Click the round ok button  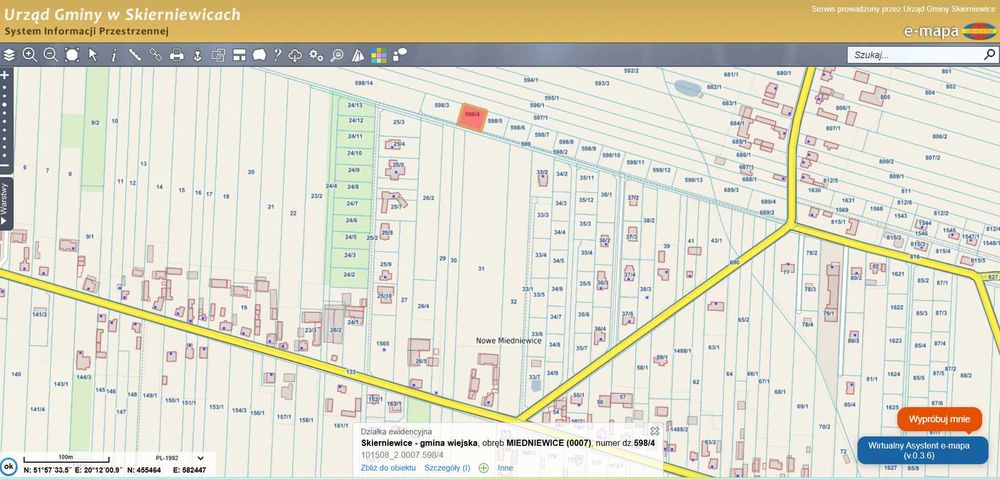point(8,466)
